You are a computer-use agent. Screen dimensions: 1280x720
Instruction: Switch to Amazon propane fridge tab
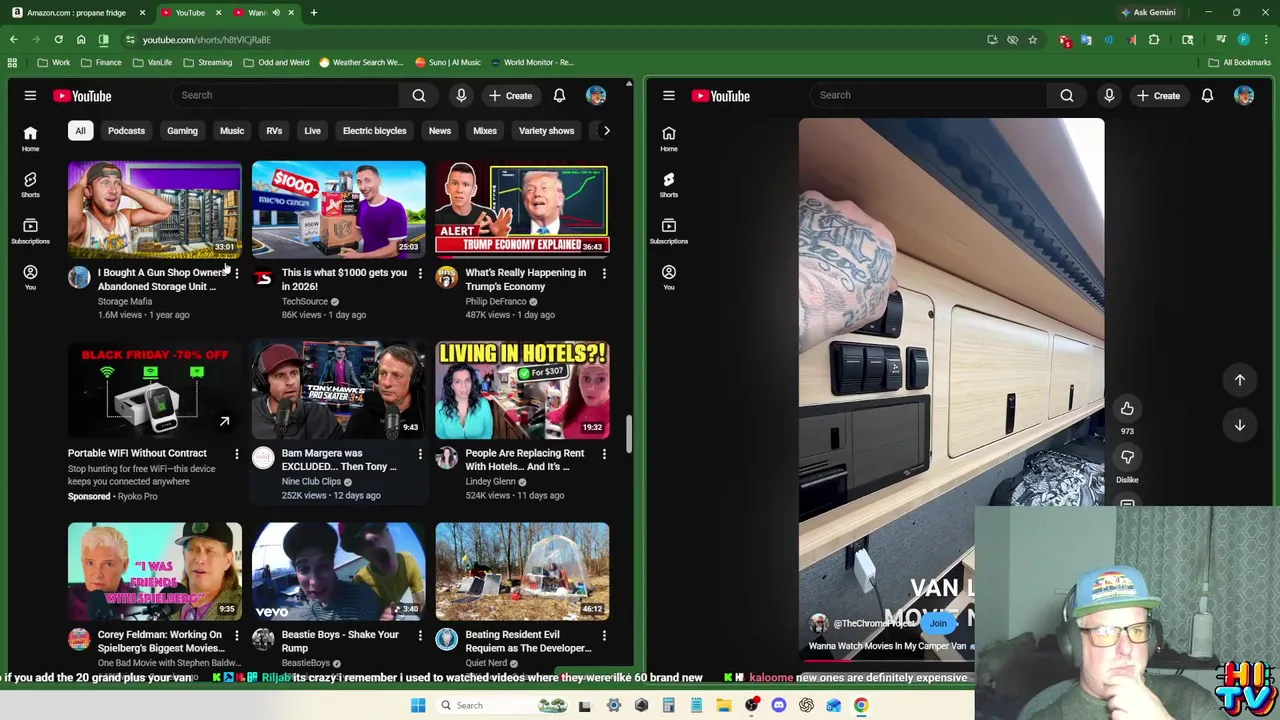(78, 13)
